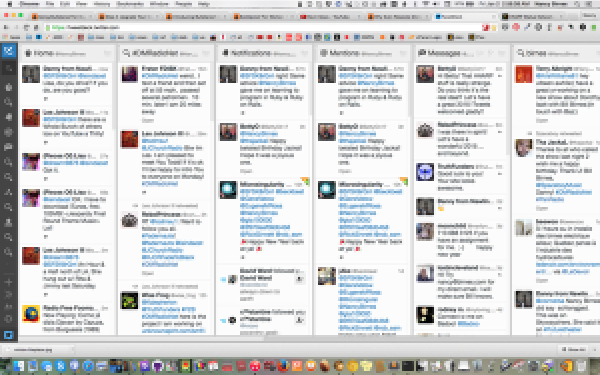Click first #OMRadioNet tweet avatar

(130, 74)
